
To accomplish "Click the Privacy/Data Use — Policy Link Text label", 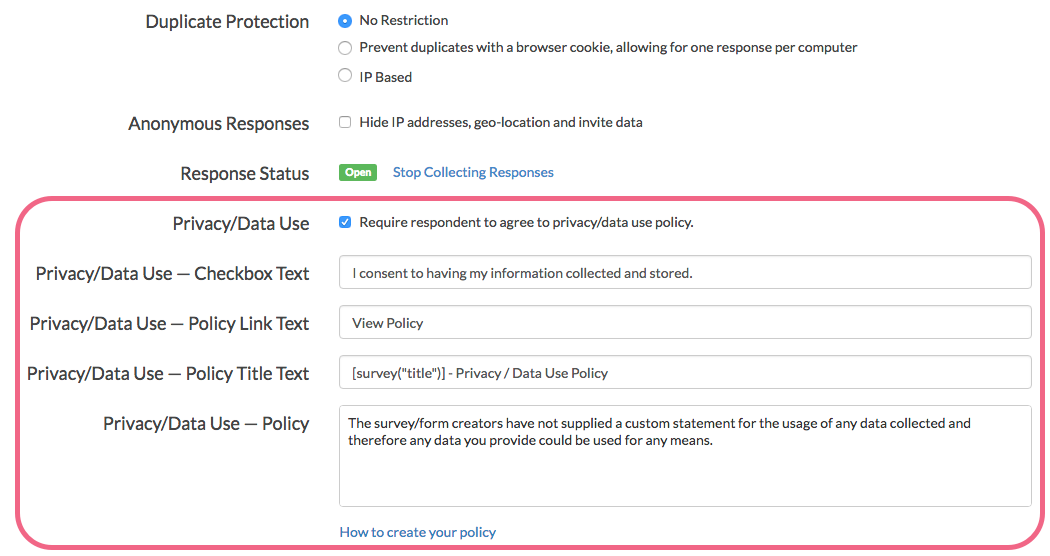I will click(x=169, y=324).
